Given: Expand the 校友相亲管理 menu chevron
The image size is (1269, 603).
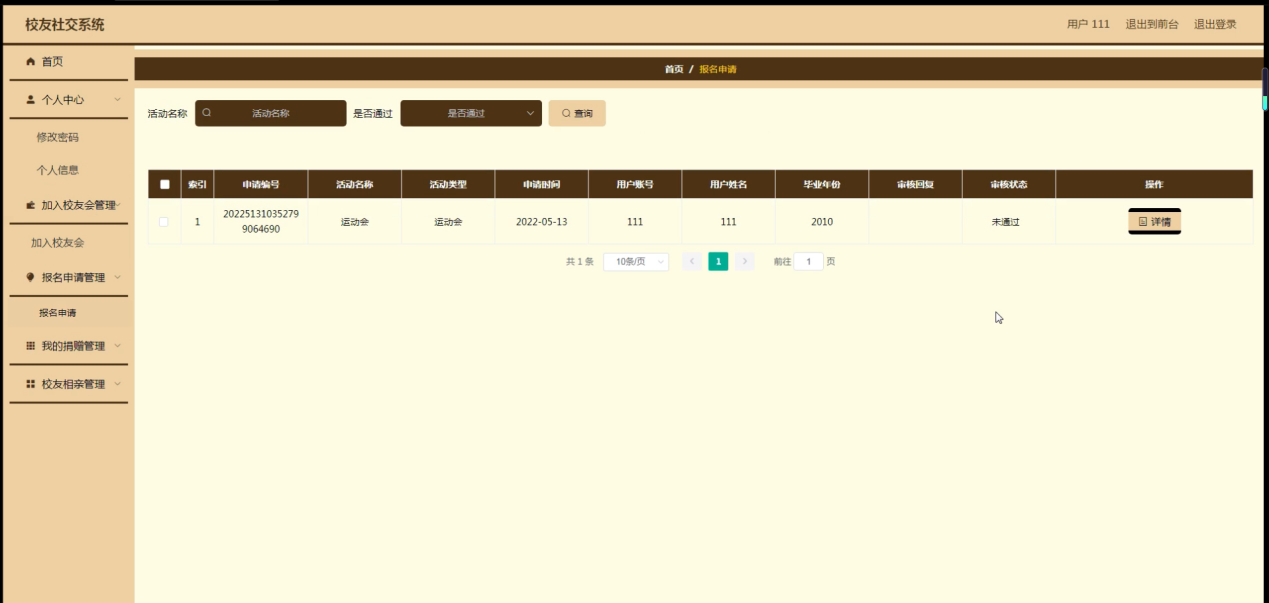Looking at the screenshot, I should (x=117, y=384).
